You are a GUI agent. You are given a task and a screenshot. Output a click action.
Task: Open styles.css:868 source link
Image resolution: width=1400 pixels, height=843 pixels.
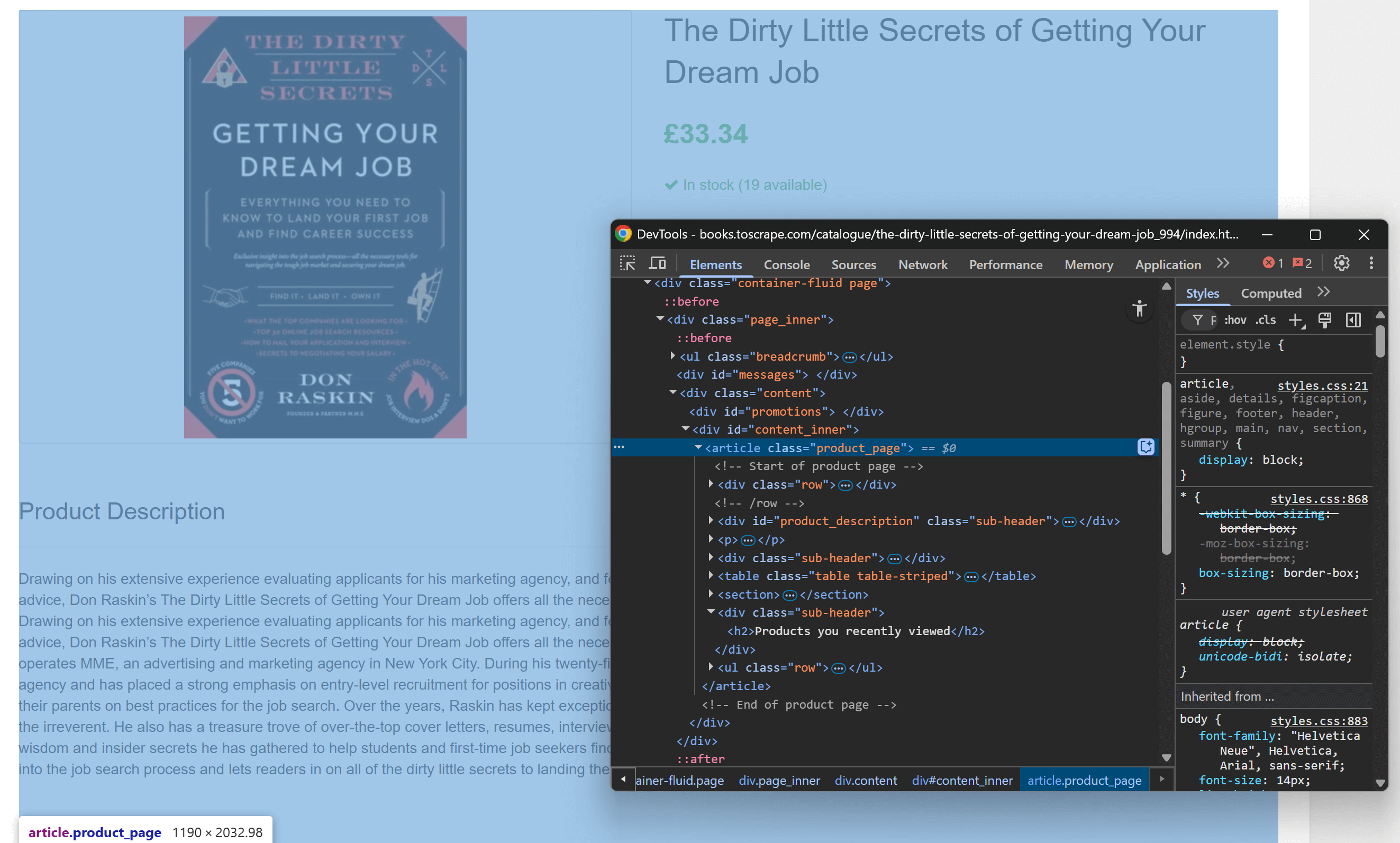1319,499
